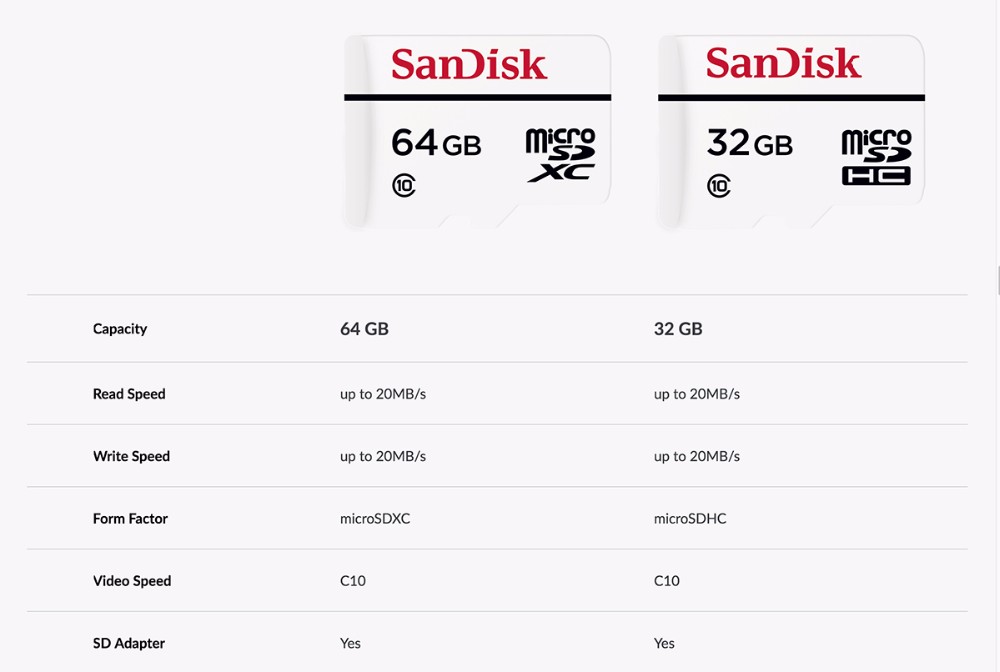Select the Video Speed row label
The height and width of the screenshot is (672, 1000).
point(132,581)
